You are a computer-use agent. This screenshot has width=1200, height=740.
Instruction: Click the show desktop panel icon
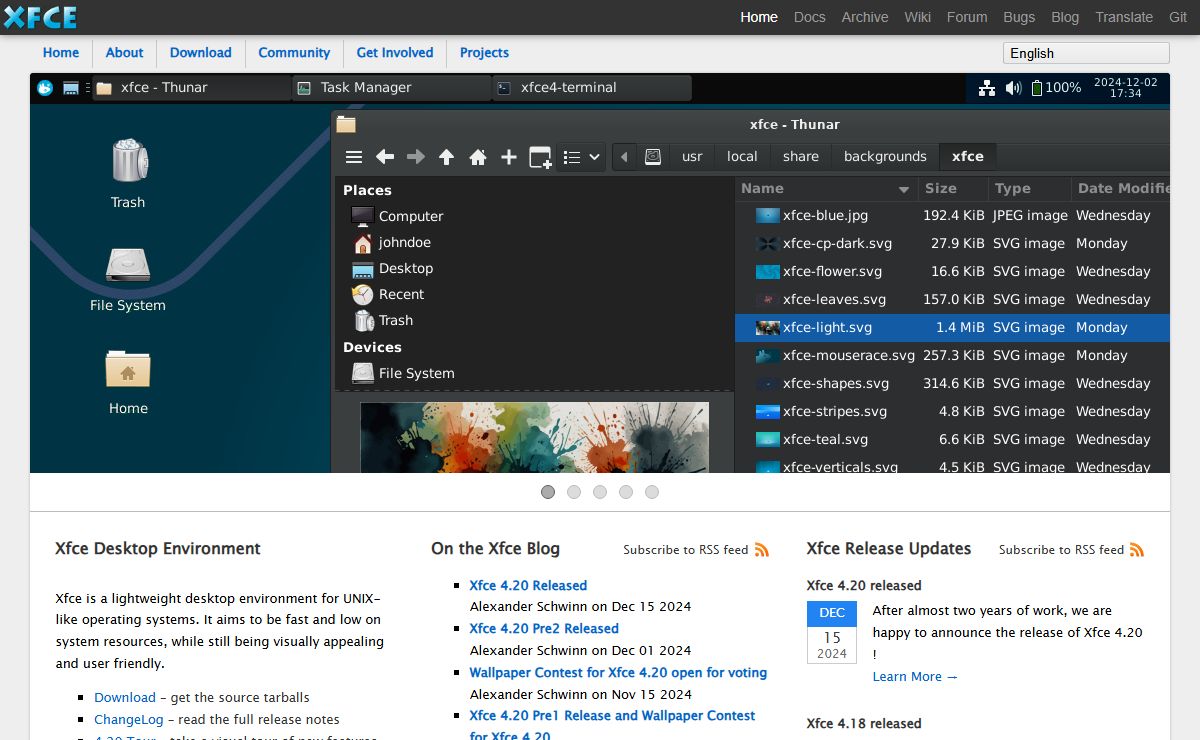pos(71,88)
